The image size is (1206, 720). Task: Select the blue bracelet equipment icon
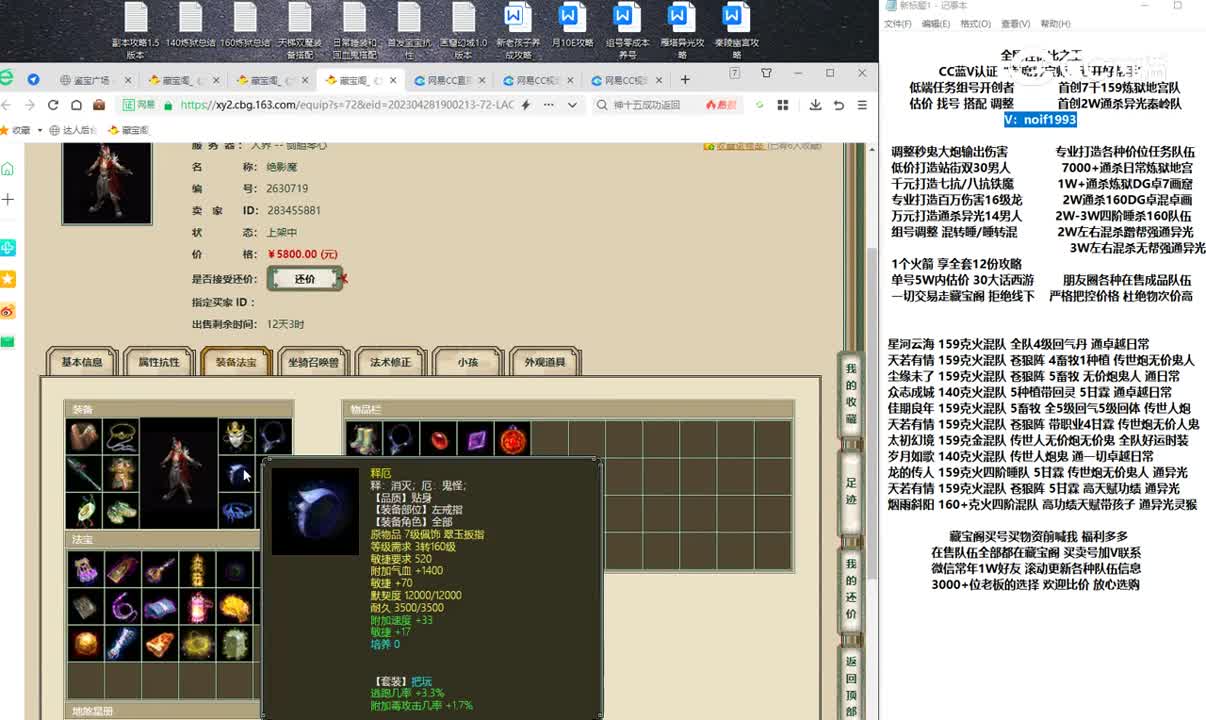(236, 511)
